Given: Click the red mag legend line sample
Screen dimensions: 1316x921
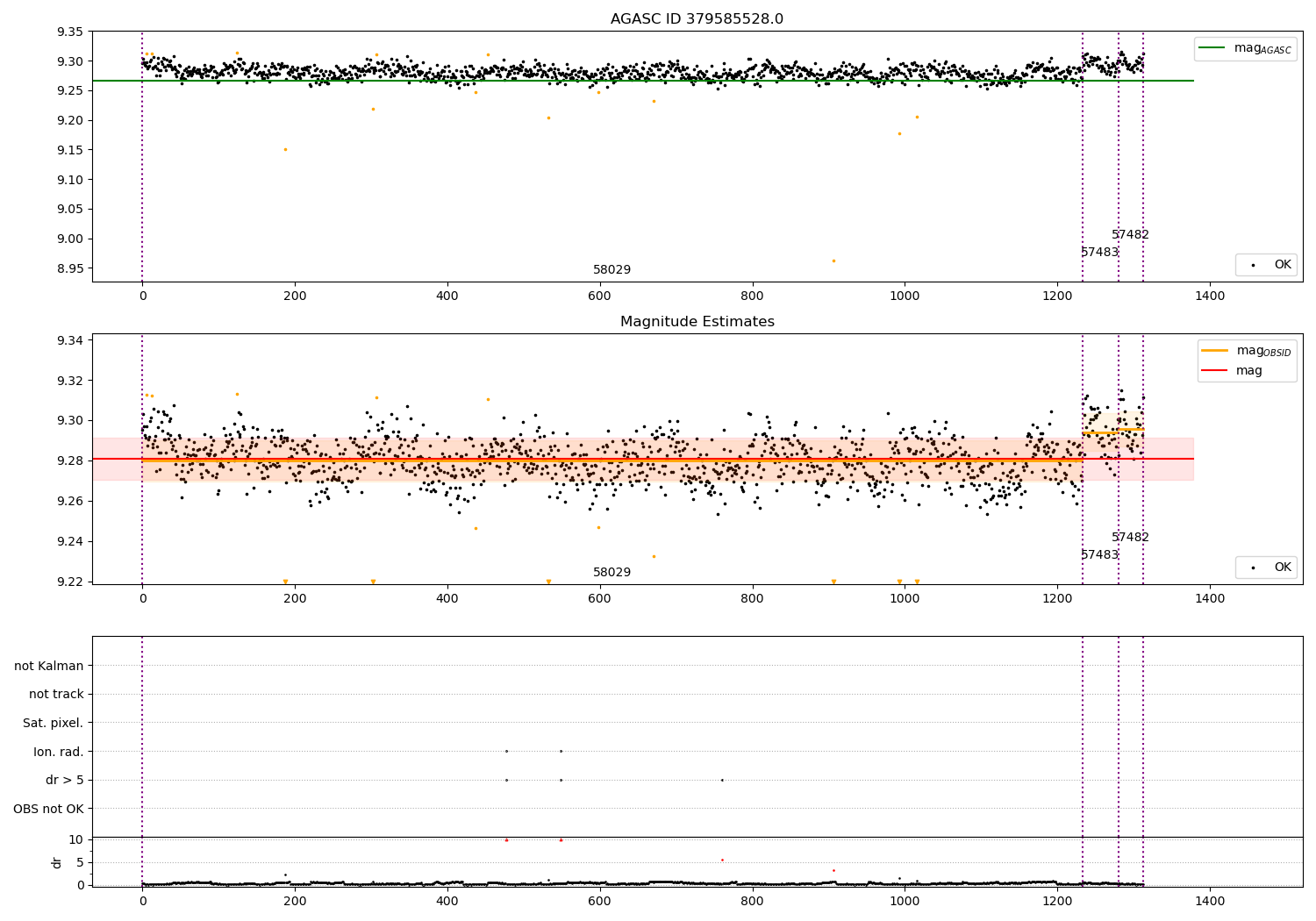Looking at the screenshot, I should tap(1216, 370).
